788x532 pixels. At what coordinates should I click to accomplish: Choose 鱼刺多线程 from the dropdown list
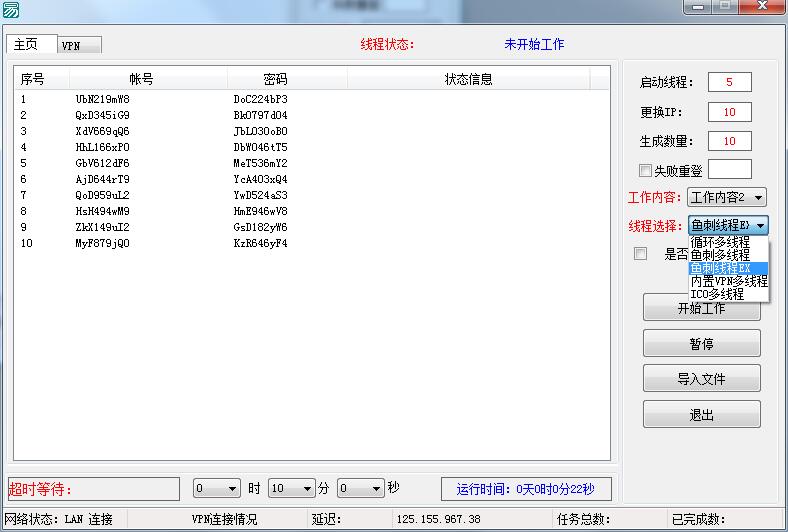pyautogui.click(x=720, y=255)
